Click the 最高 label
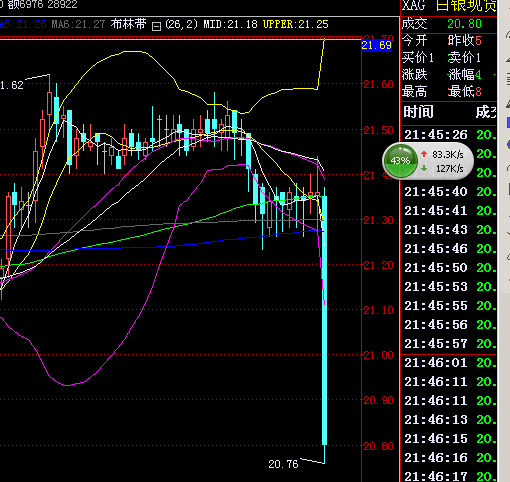 (414, 91)
